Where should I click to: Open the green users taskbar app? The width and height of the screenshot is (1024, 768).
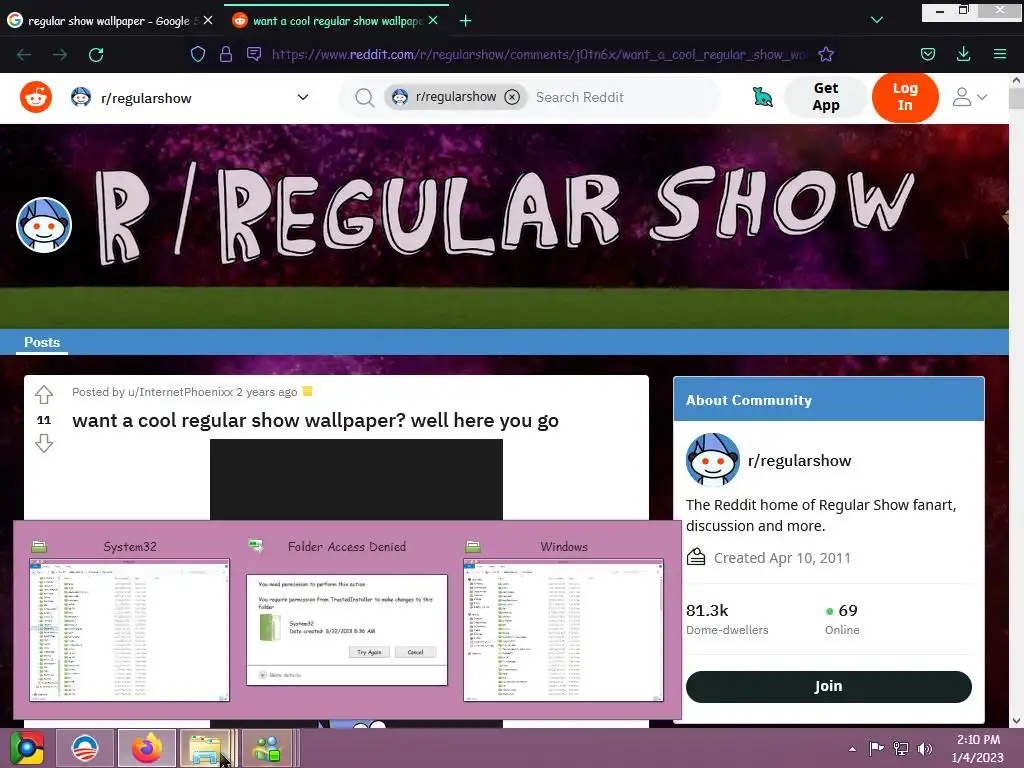coord(268,748)
